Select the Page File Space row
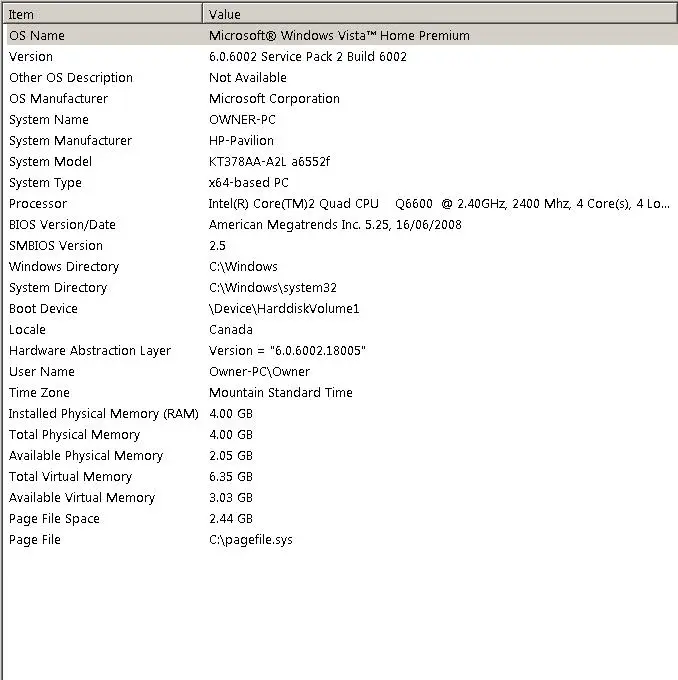Image resolution: width=678 pixels, height=680 pixels. (x=54, y=518)
